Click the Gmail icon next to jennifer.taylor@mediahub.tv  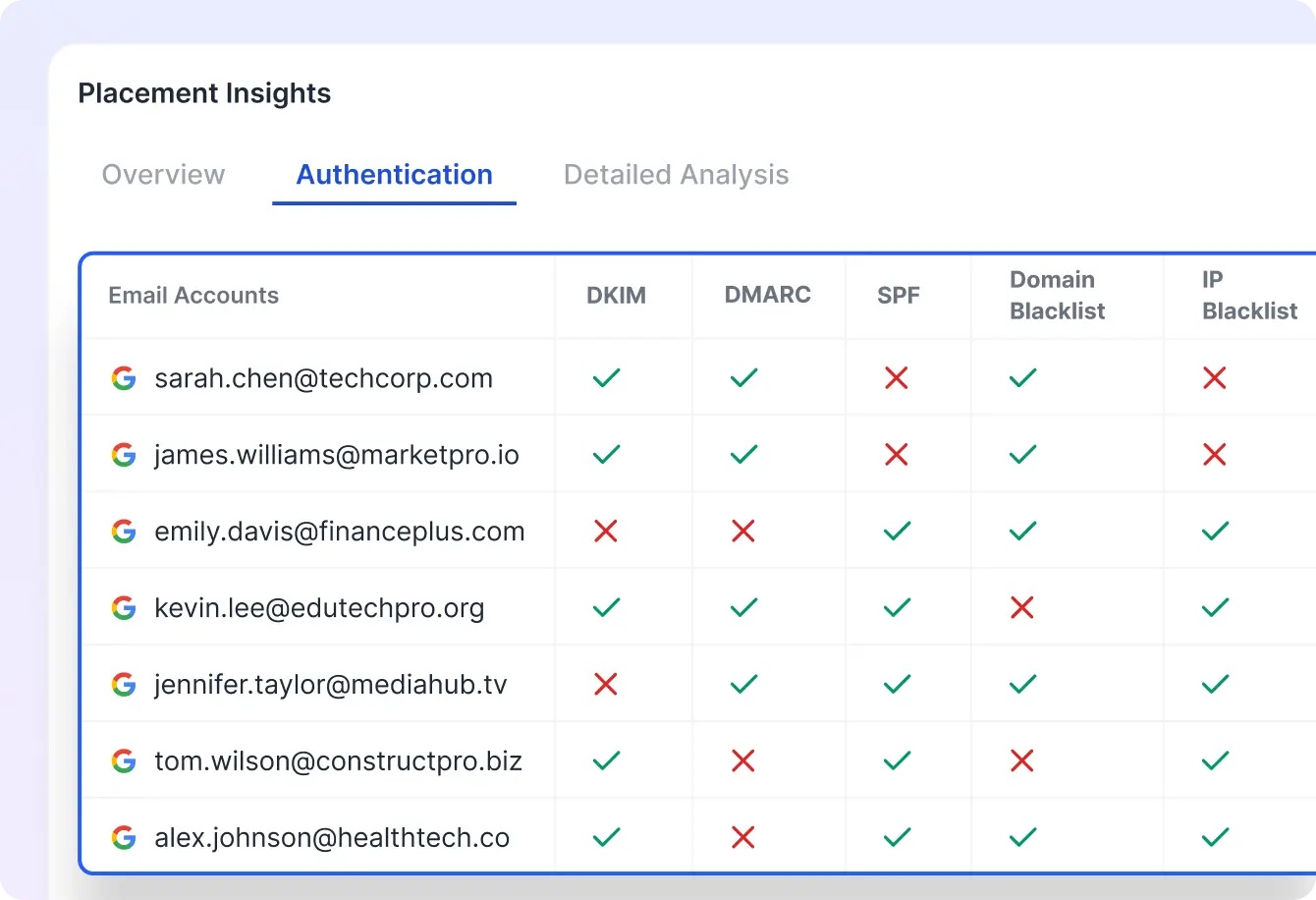[x=124, y=685]
